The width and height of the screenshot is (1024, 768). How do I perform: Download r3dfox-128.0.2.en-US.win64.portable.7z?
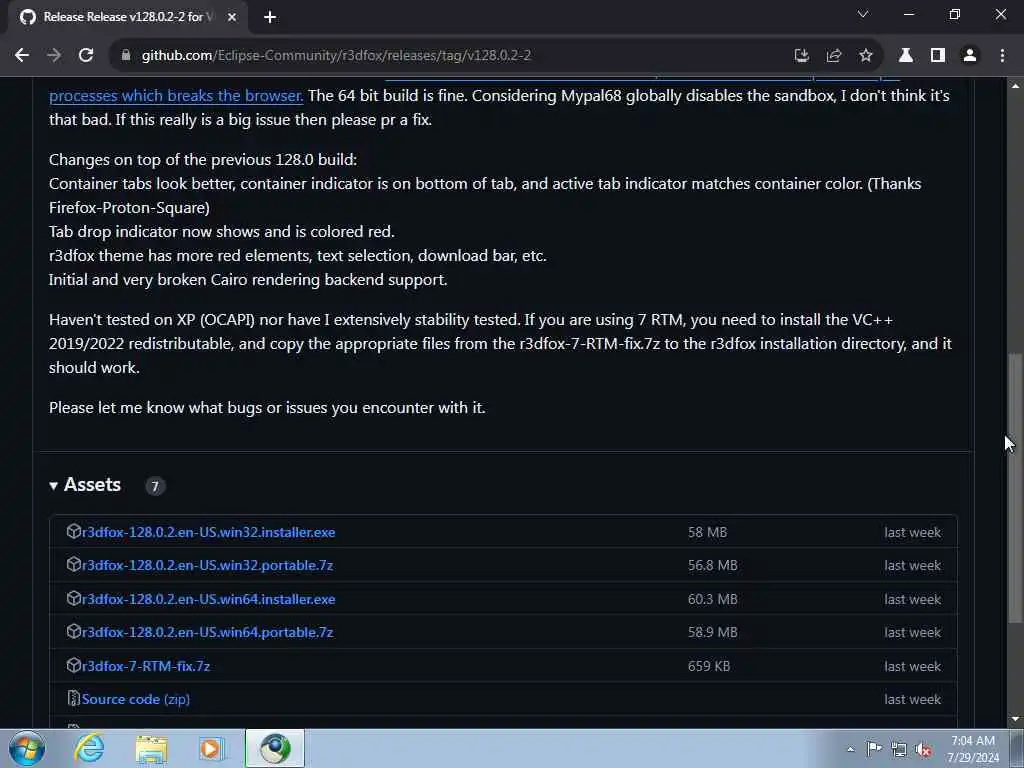click(208, 633)
